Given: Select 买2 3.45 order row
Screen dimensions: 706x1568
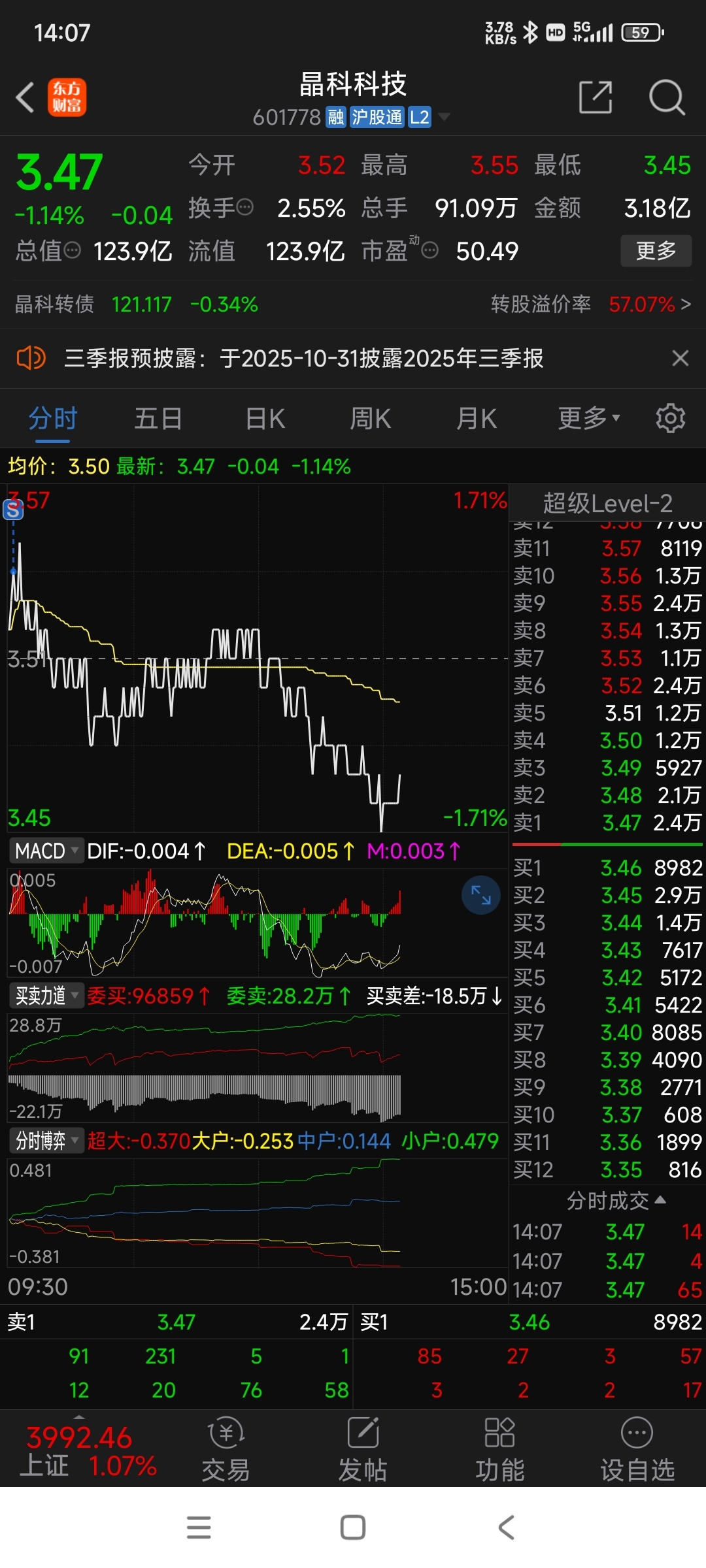Looking at the screenshot, I should 607,895.
